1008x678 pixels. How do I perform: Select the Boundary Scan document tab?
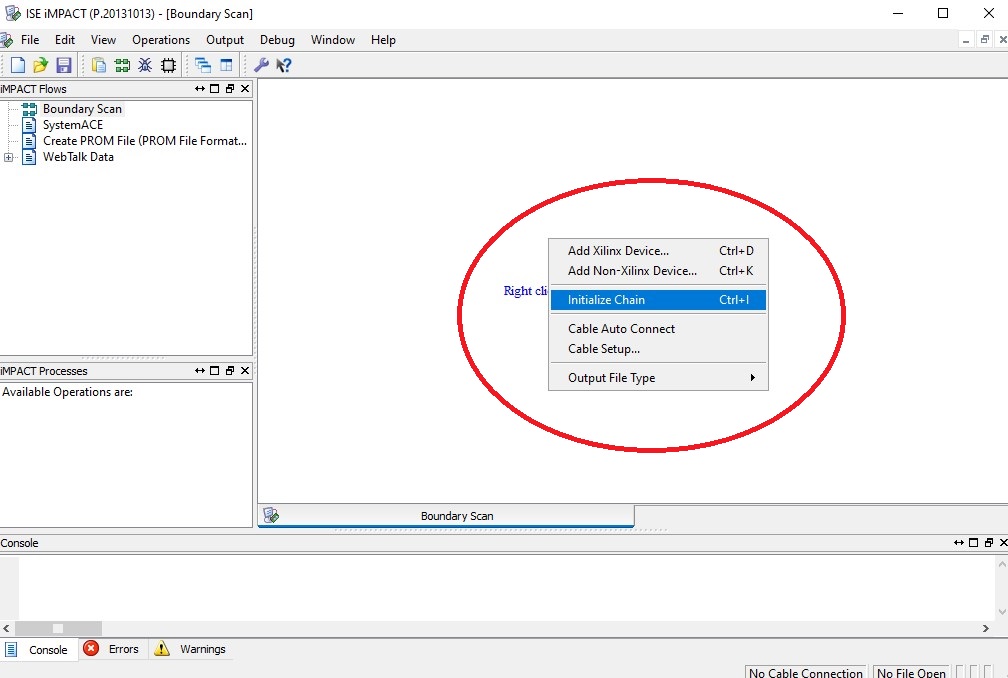[446, 515]
